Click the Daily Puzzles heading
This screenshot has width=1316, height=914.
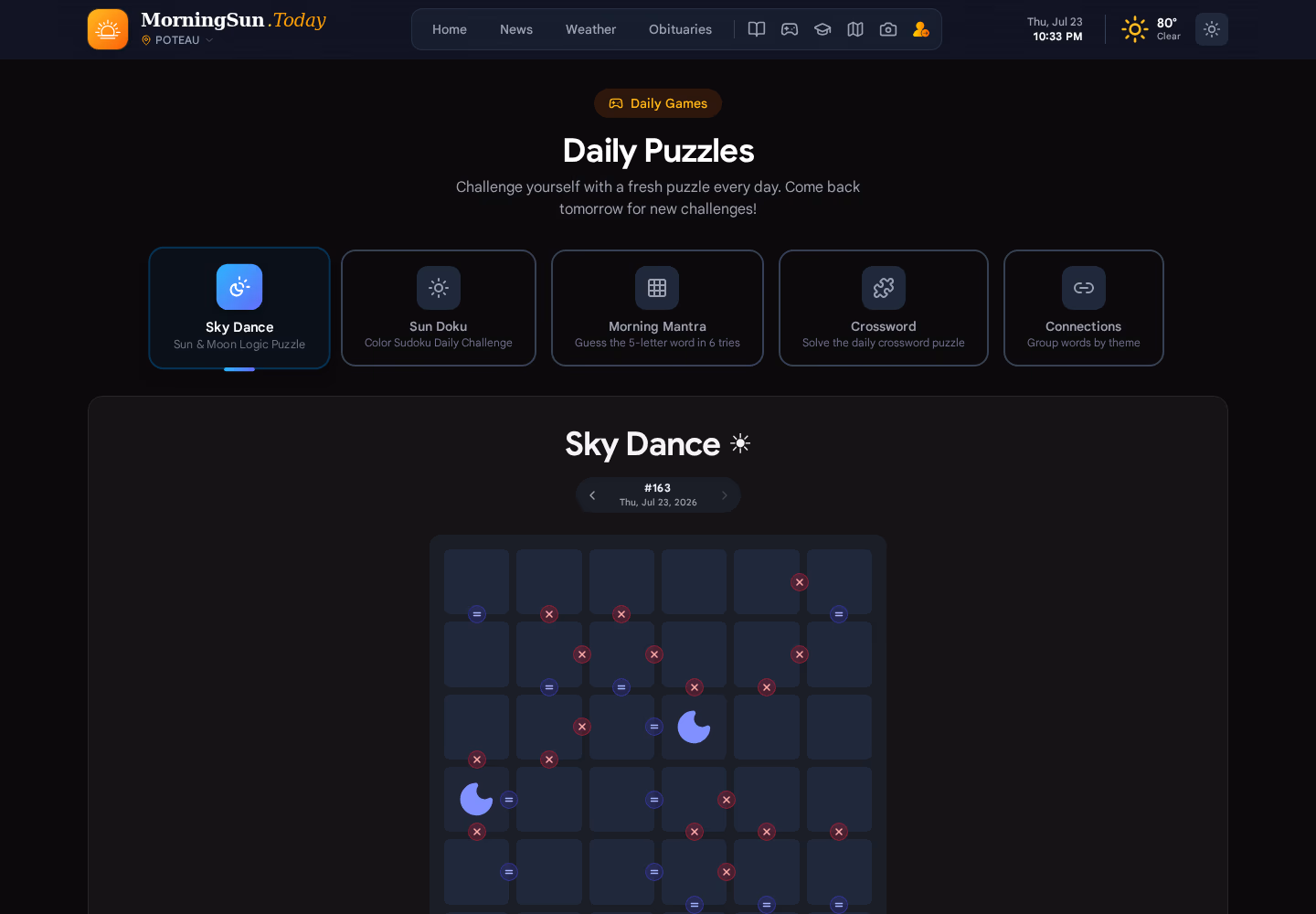tap(658, 151)
